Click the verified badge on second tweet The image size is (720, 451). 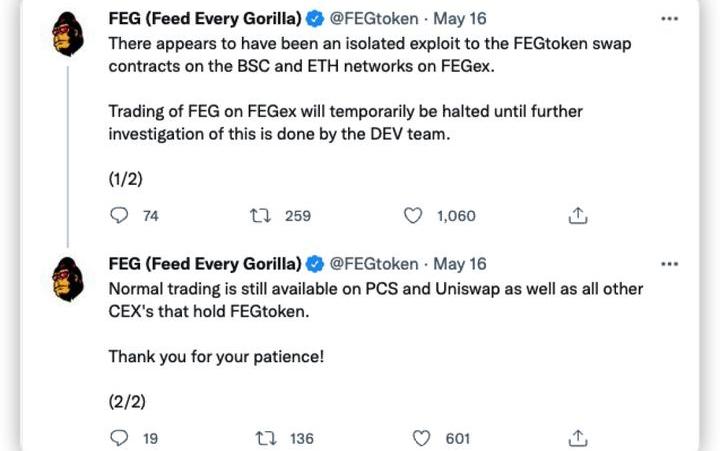pyautogui.click(x=316, y=264)
